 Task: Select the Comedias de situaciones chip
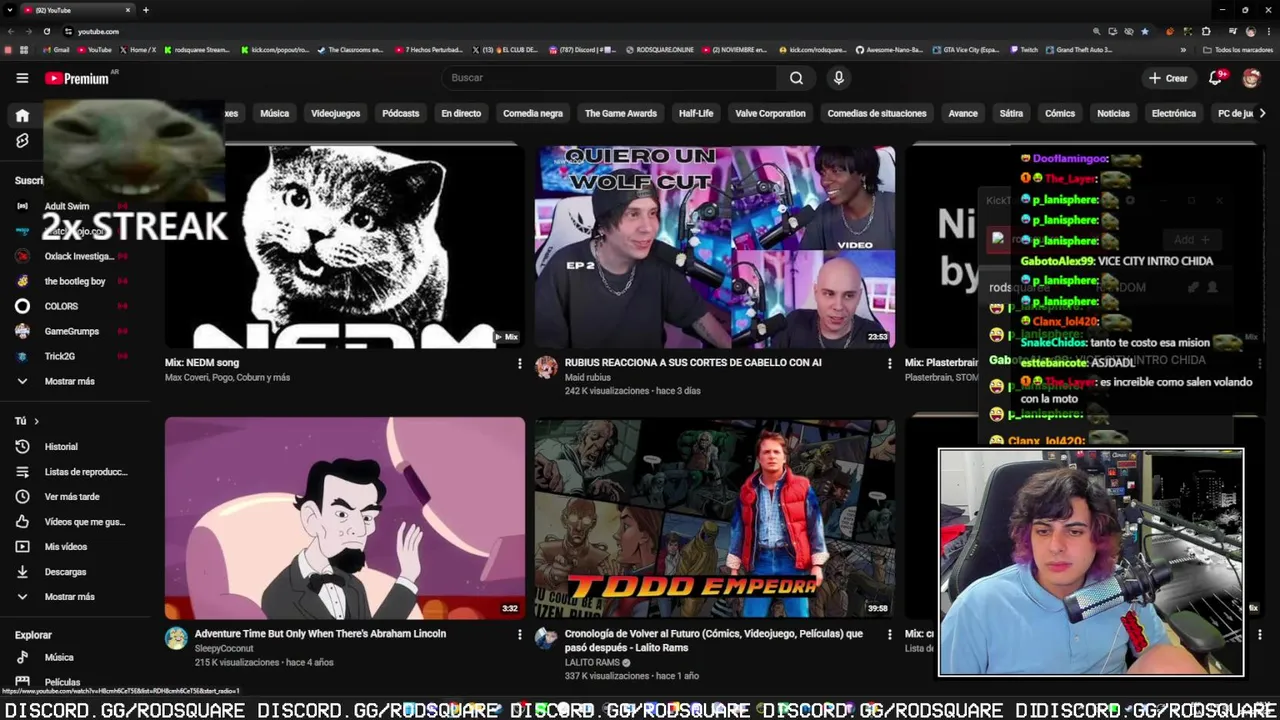click(877, 114)
